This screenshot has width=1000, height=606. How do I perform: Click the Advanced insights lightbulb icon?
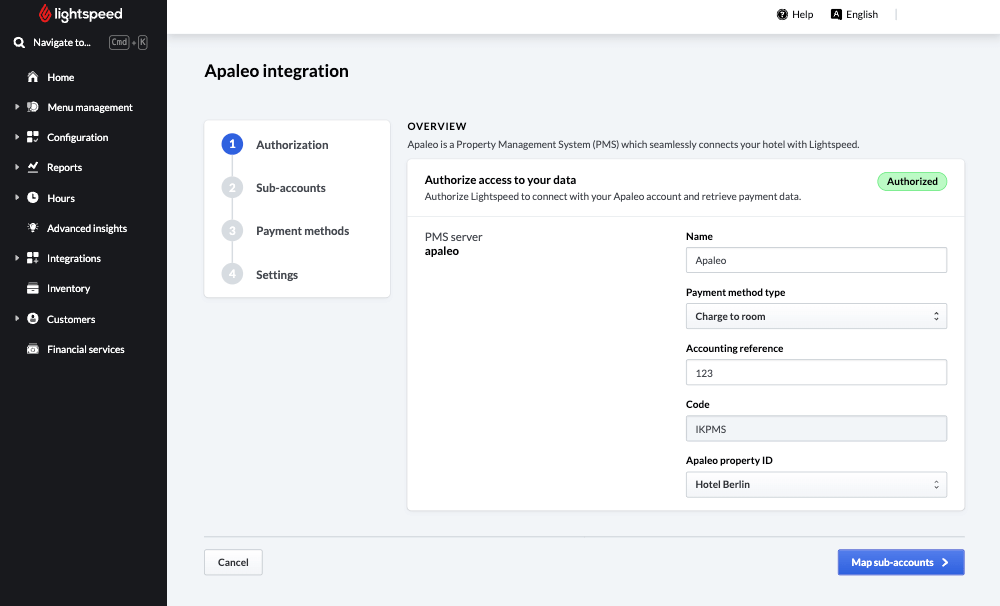pos(33,228)
